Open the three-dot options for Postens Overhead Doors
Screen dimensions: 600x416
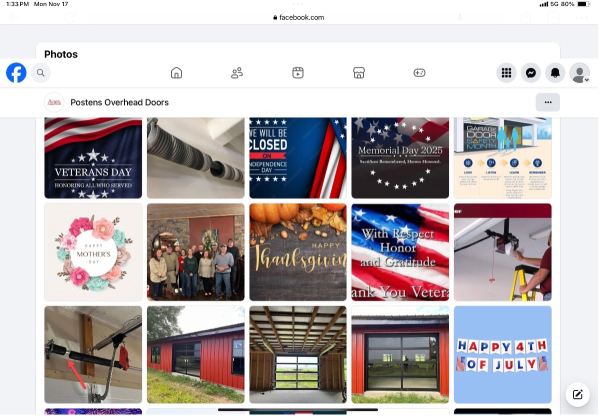pos(548,102)
